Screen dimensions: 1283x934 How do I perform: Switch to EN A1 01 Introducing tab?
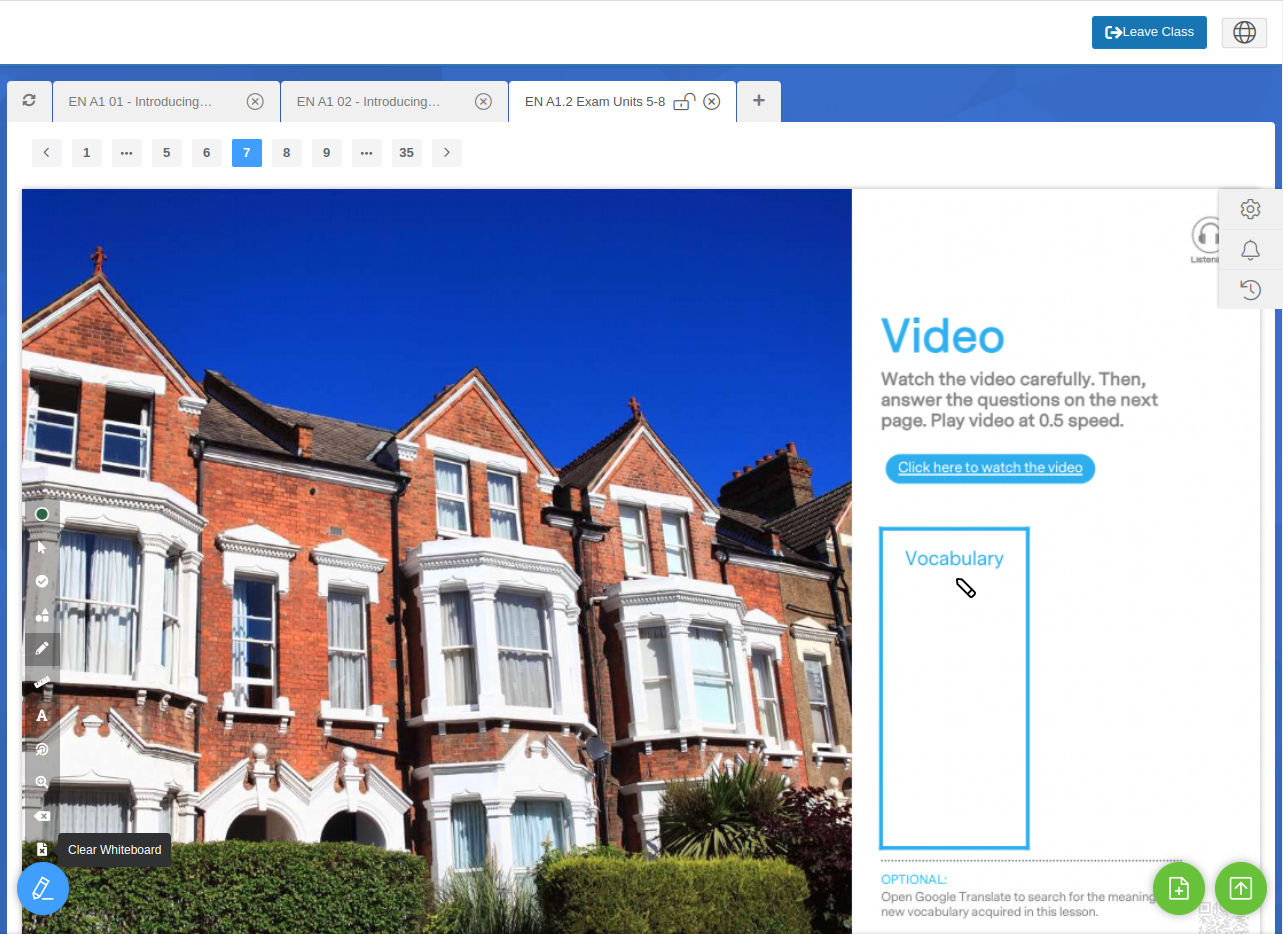click(166, 101)
